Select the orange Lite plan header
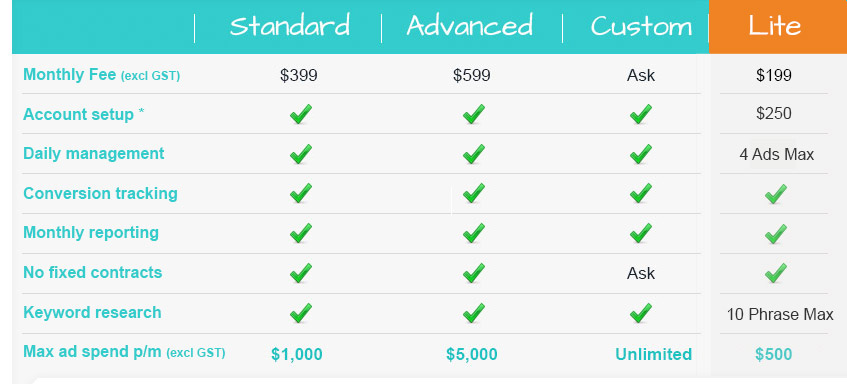Image resolution: width=847 pixels, height=384 pixels. [x=778, y=26]
